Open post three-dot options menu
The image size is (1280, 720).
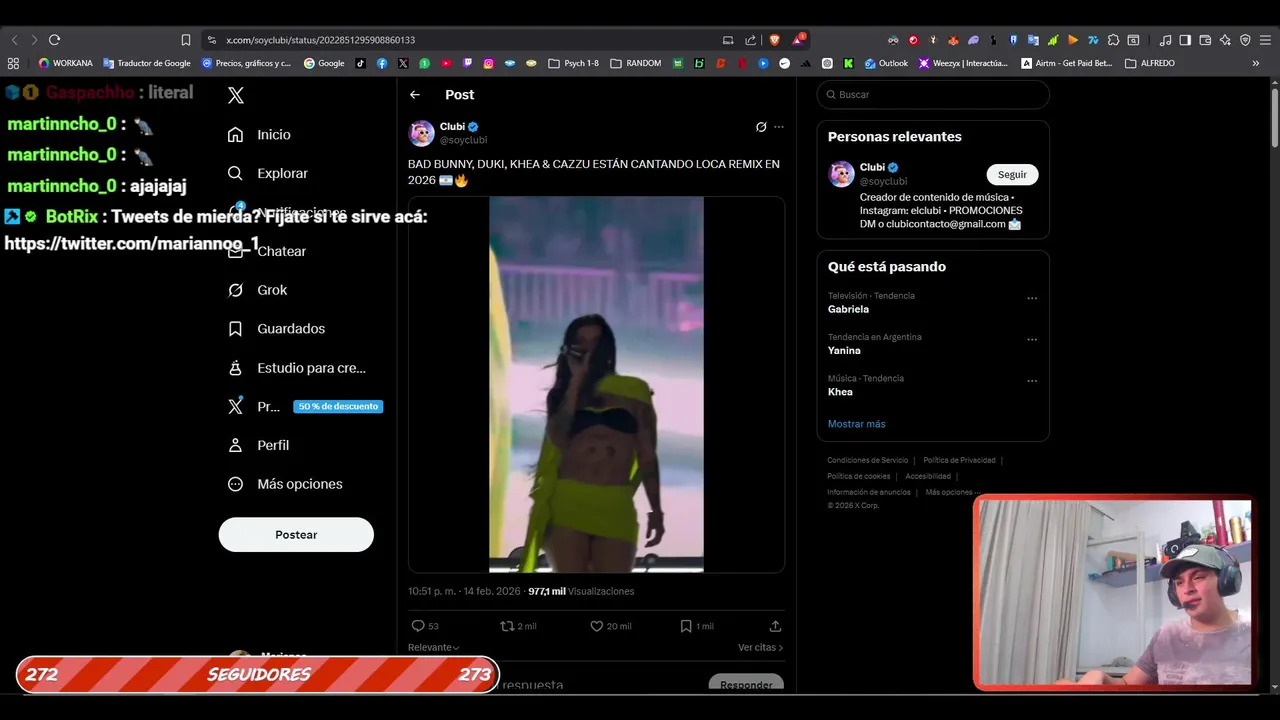click(x=779, y=127)
